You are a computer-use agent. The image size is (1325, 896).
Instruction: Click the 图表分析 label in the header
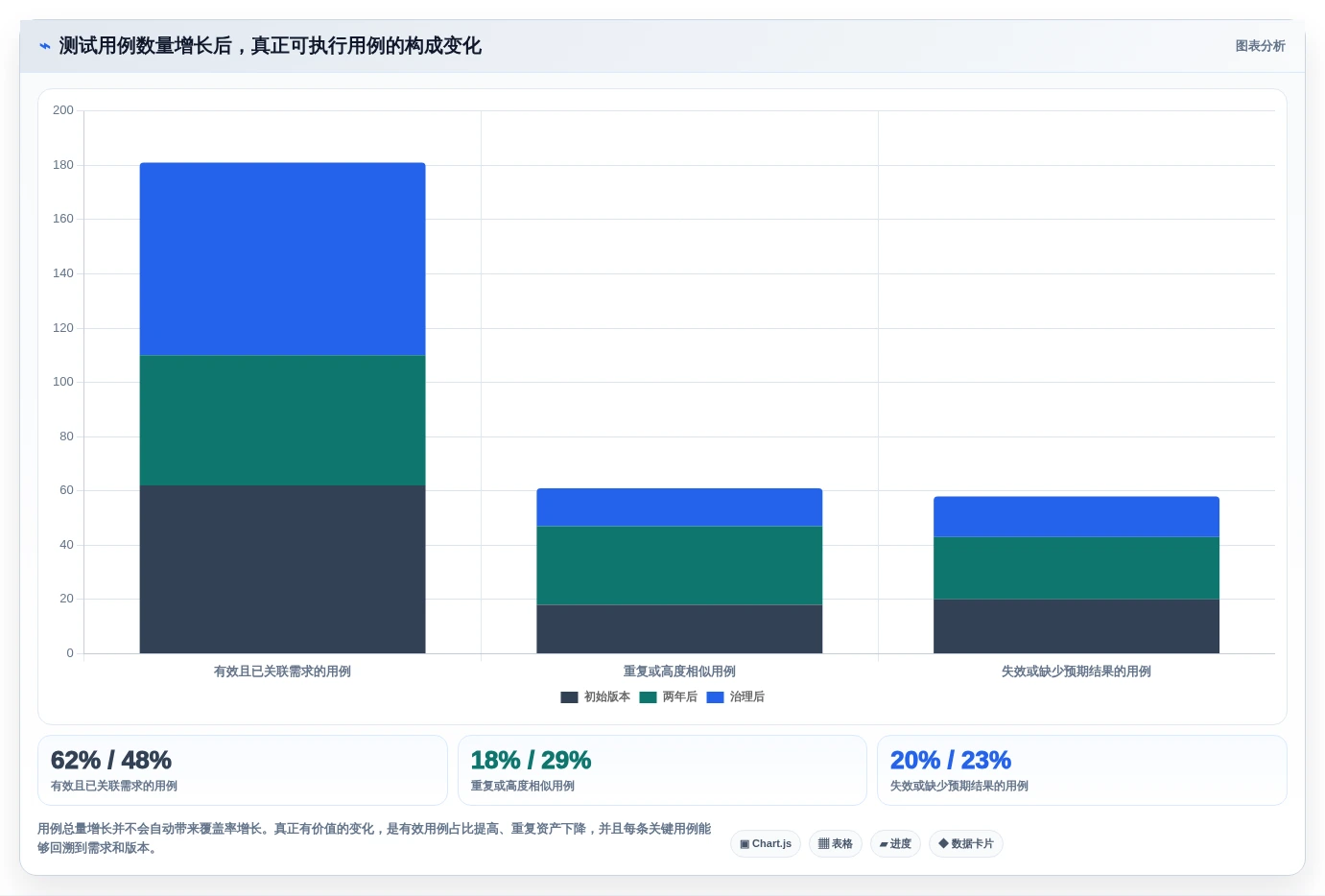1260,46
